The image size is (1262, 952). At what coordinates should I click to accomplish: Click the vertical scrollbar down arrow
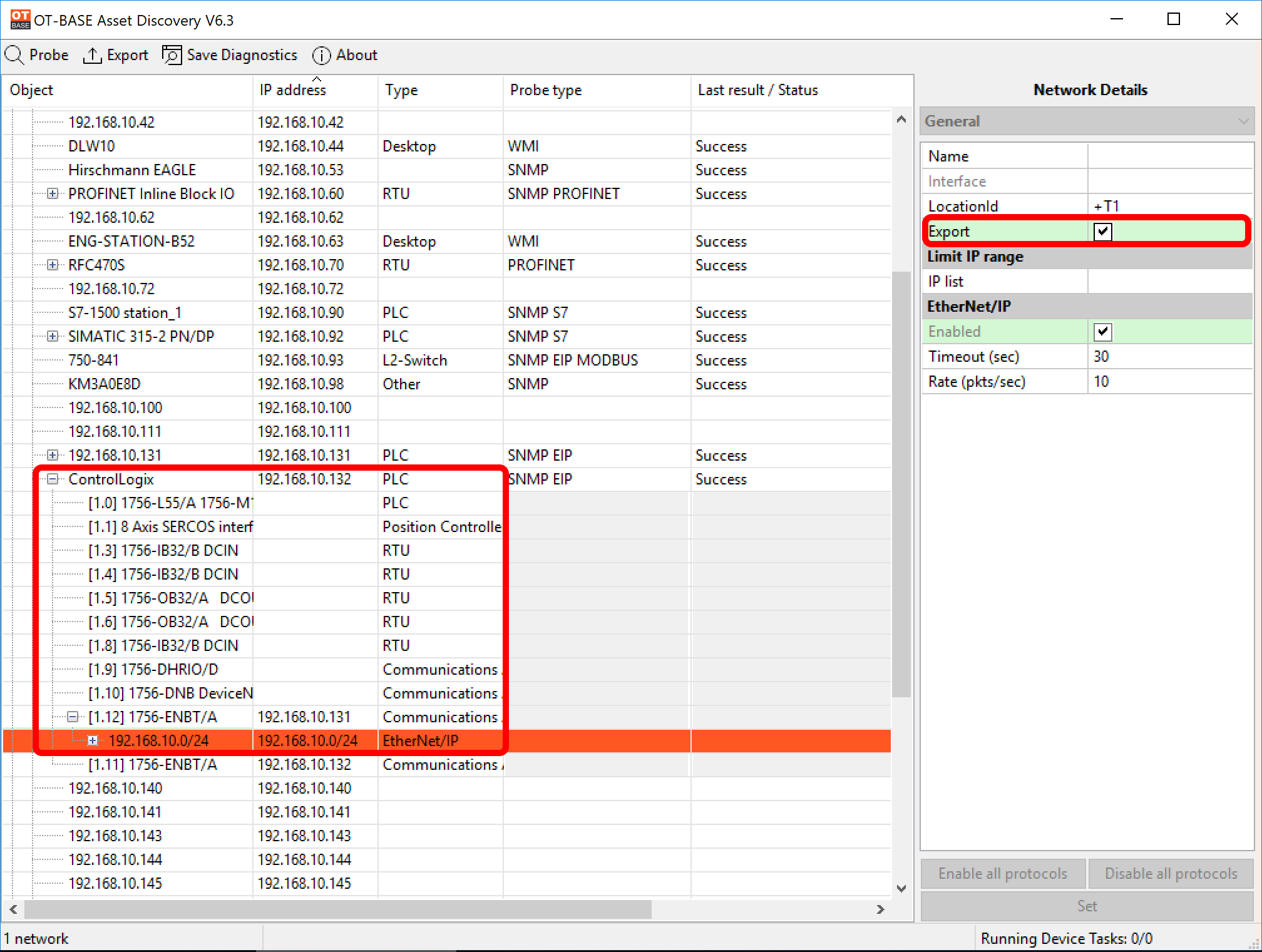[x=901, y=889]
